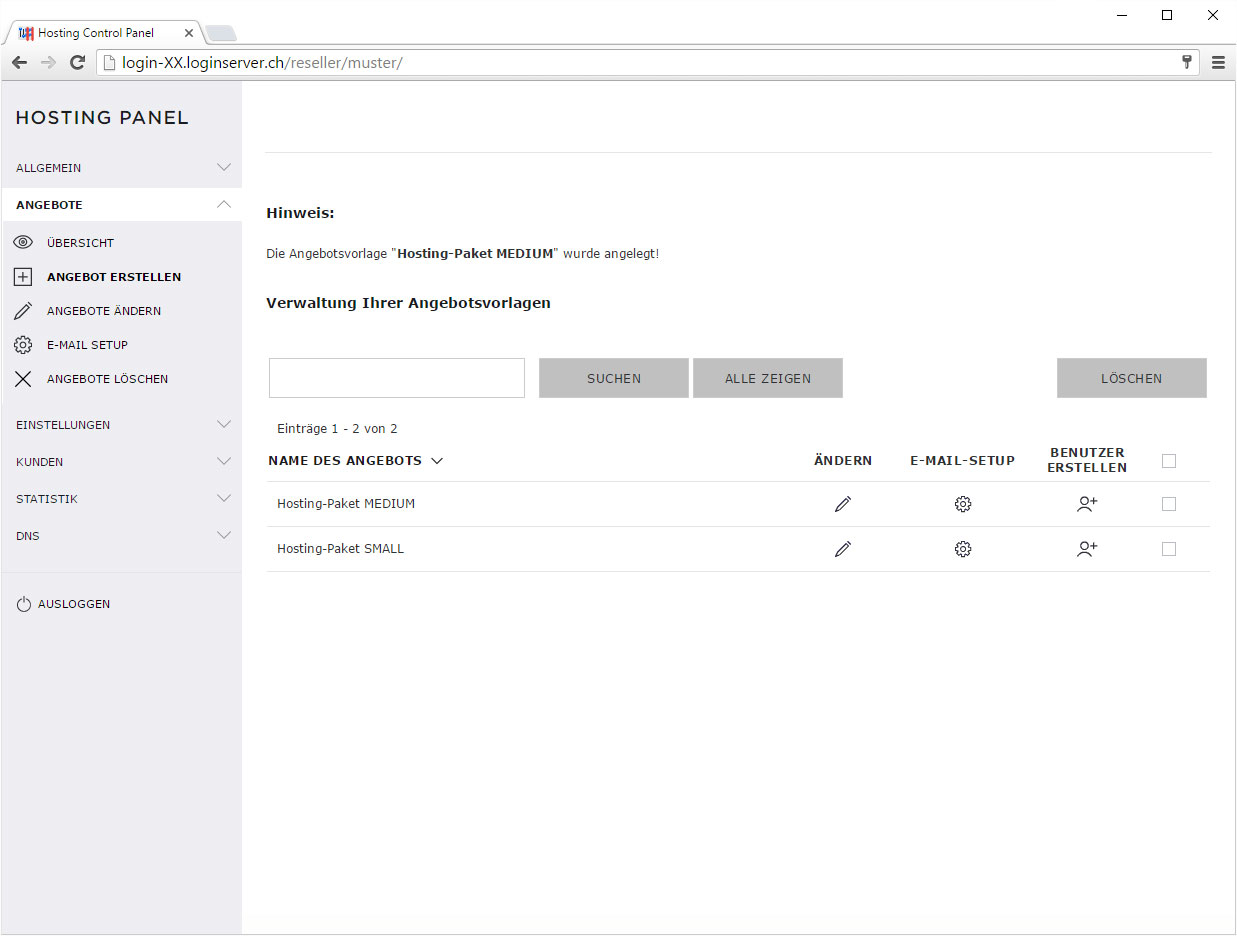Click create-user icon for Hosting-Paket MEDIUM
1237x936 pixels.
(1087, 504)
